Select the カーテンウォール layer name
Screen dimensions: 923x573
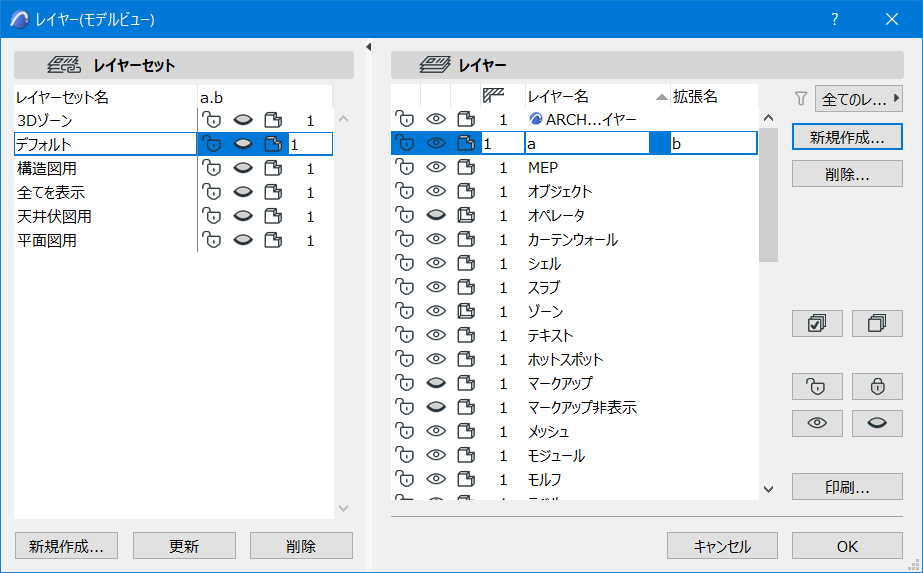(x=573, y=240)
